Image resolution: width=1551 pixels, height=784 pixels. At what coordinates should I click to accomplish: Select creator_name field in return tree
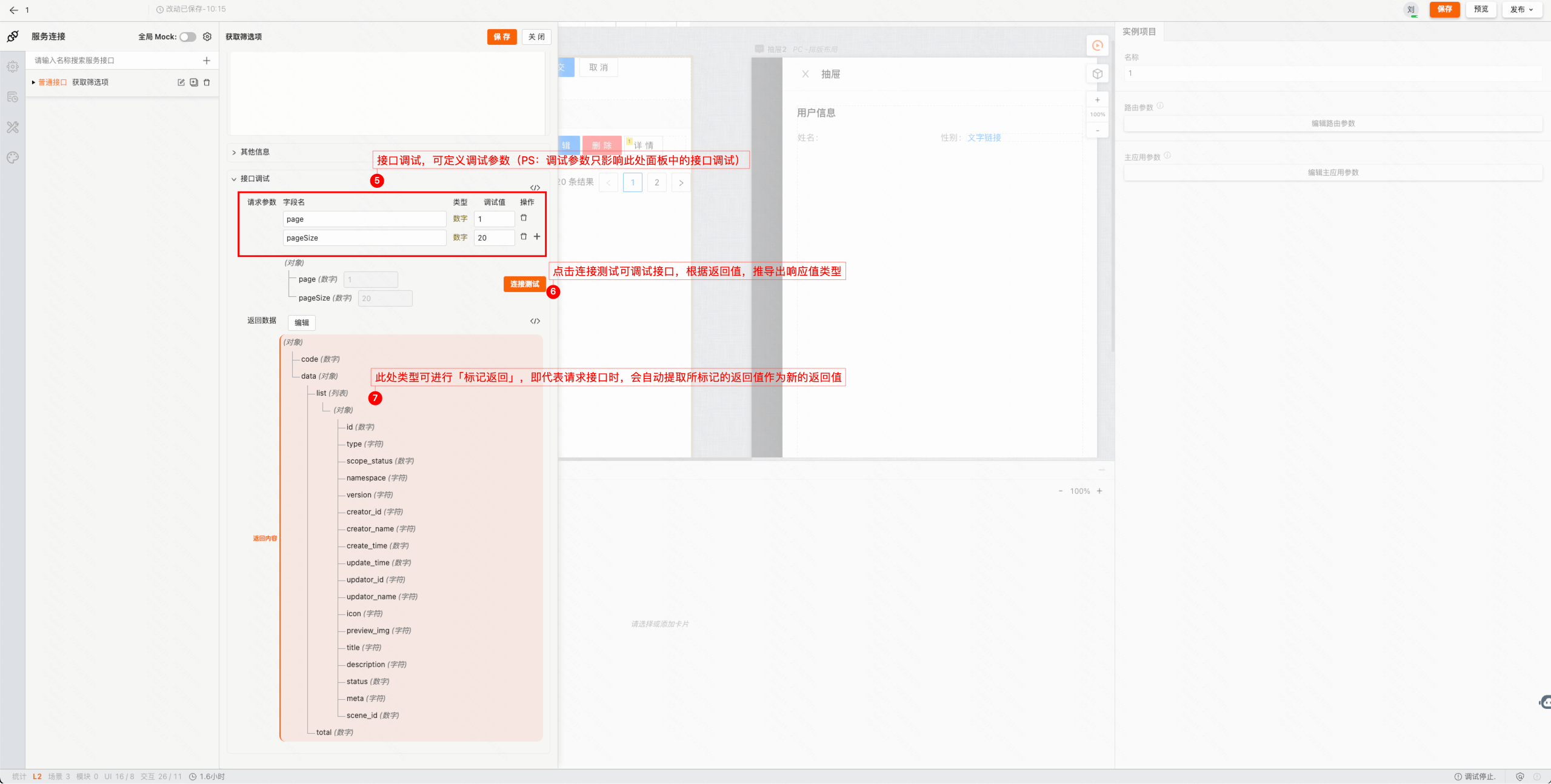tap(381, 529)
